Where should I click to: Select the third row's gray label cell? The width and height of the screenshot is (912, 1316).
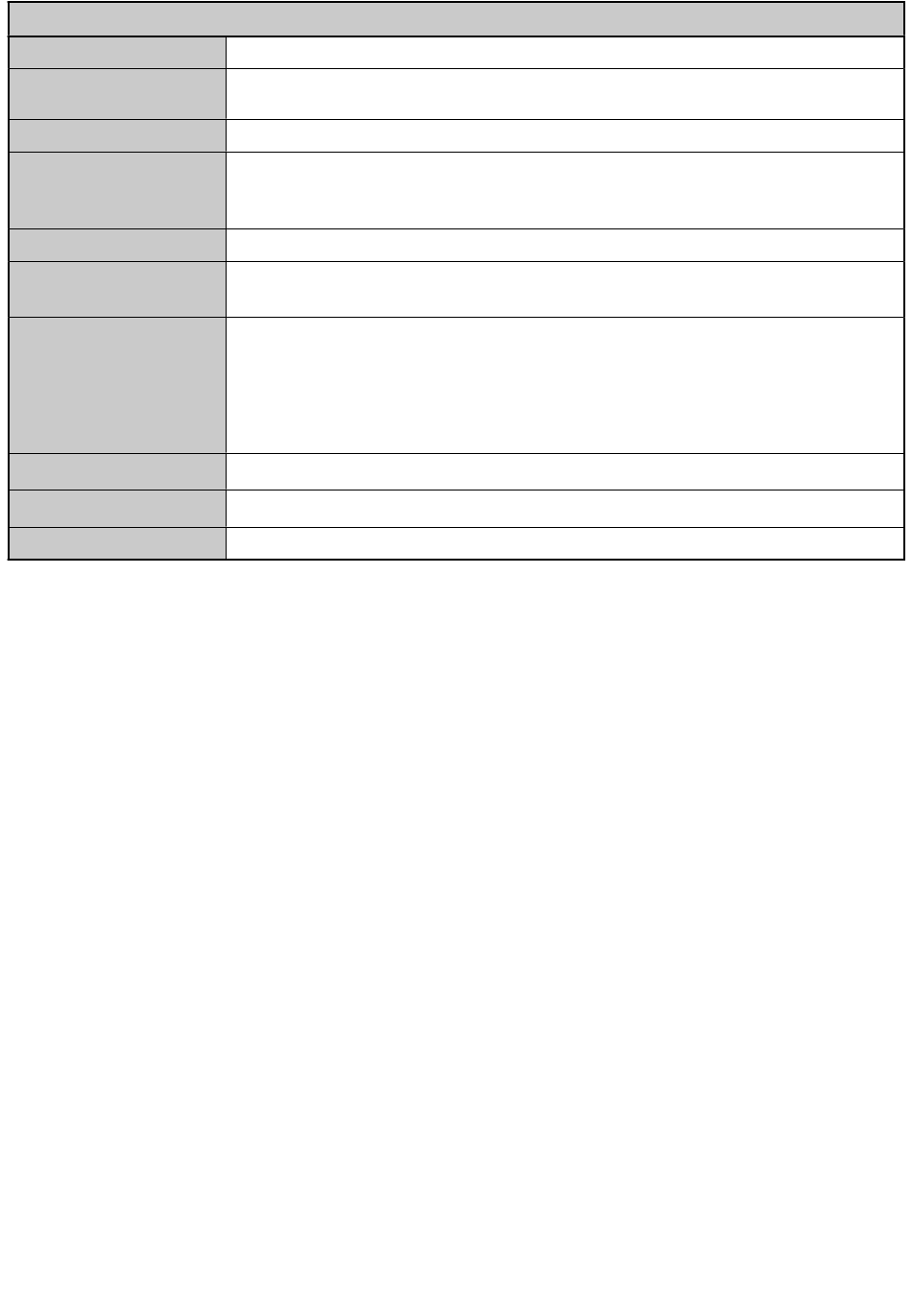point(117,135)
